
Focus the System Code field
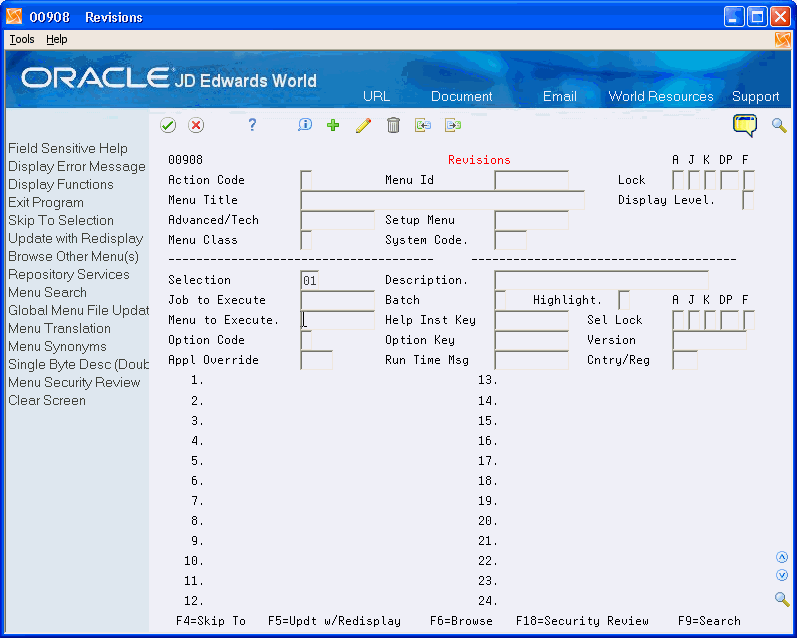click(510, 240)
